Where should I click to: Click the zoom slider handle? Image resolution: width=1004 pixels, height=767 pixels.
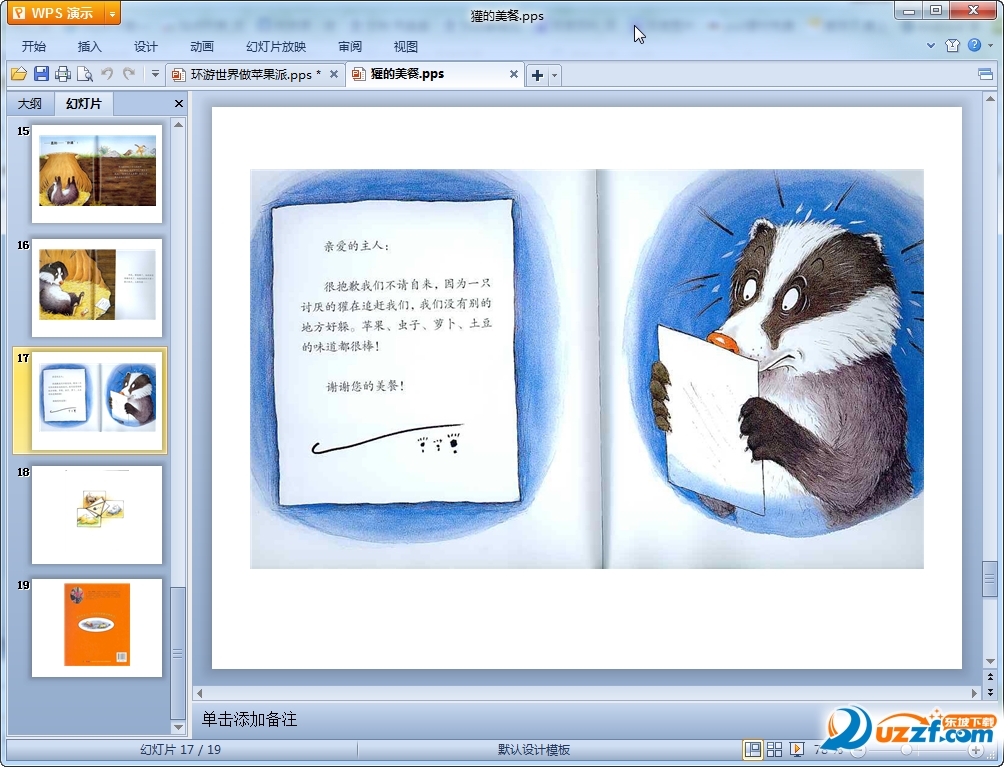click(x=906, y=750)
